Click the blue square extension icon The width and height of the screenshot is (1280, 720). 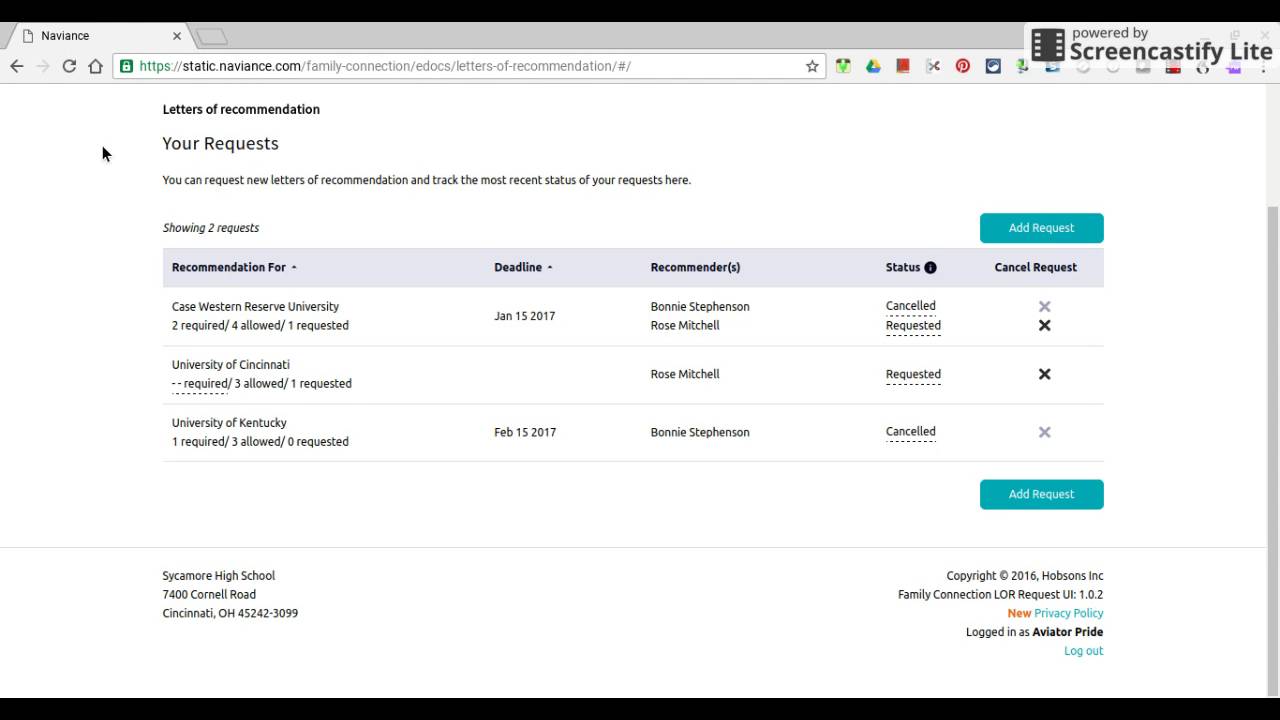993,66
